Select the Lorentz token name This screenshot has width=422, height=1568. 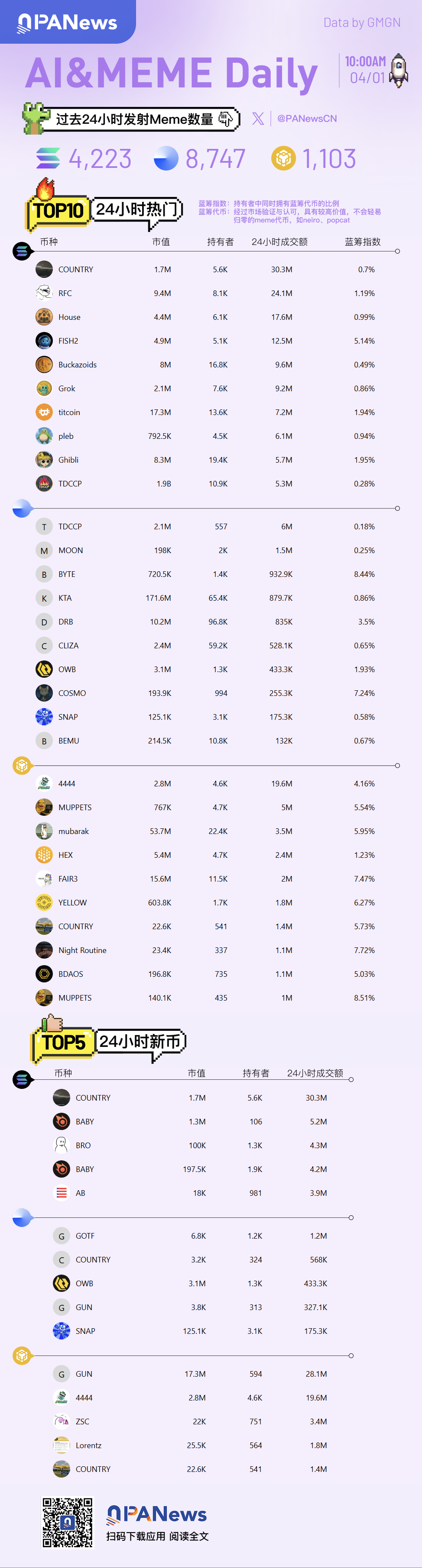point(88,1445)
